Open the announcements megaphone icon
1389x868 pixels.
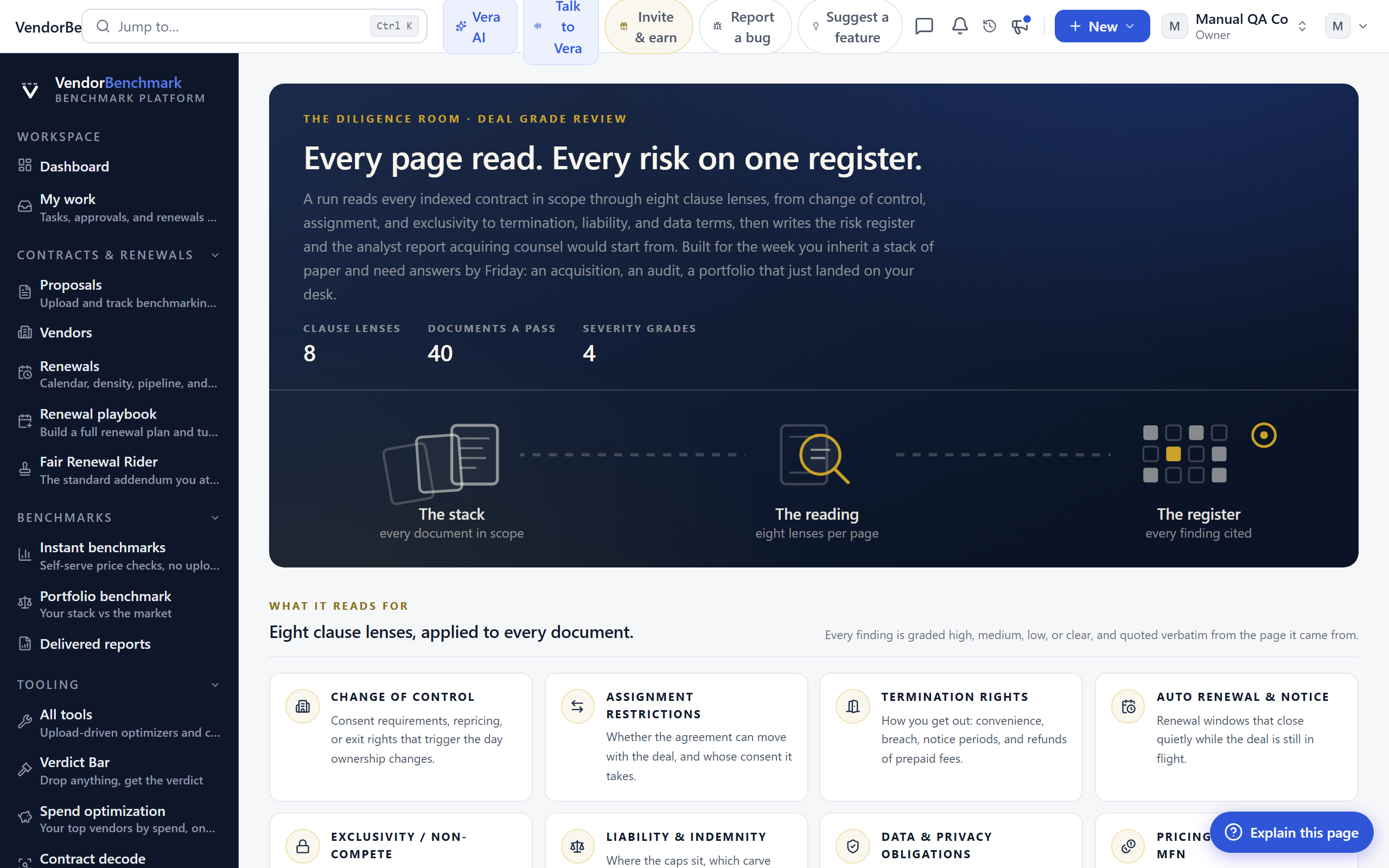click(x=1020, y=27)
